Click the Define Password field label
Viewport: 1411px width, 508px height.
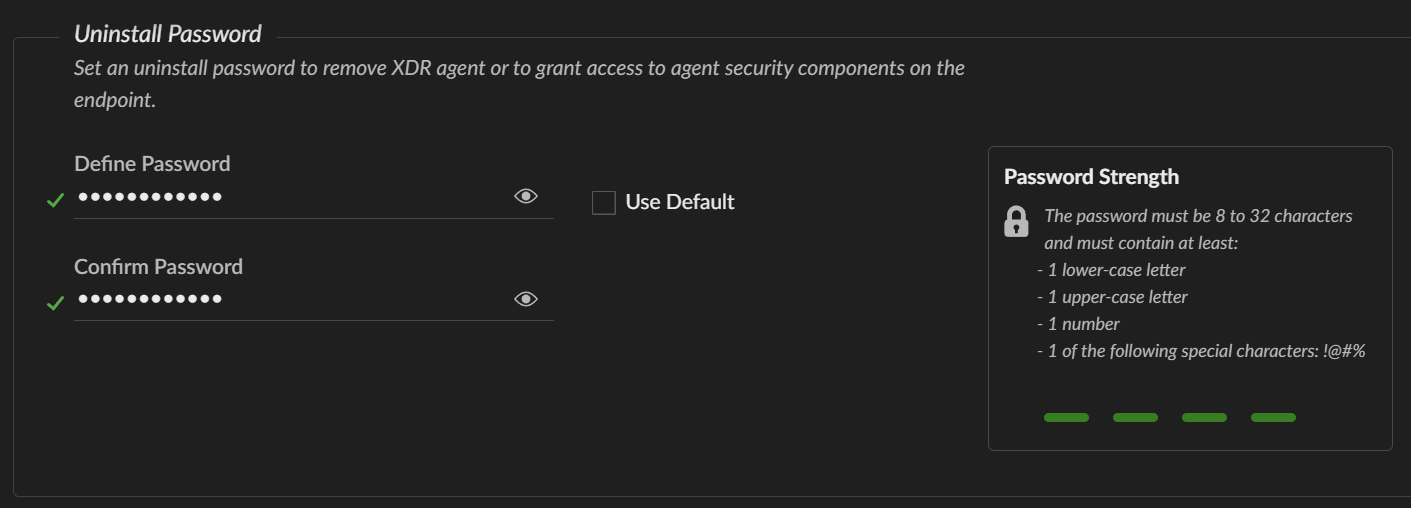click(x=152, y=164)
